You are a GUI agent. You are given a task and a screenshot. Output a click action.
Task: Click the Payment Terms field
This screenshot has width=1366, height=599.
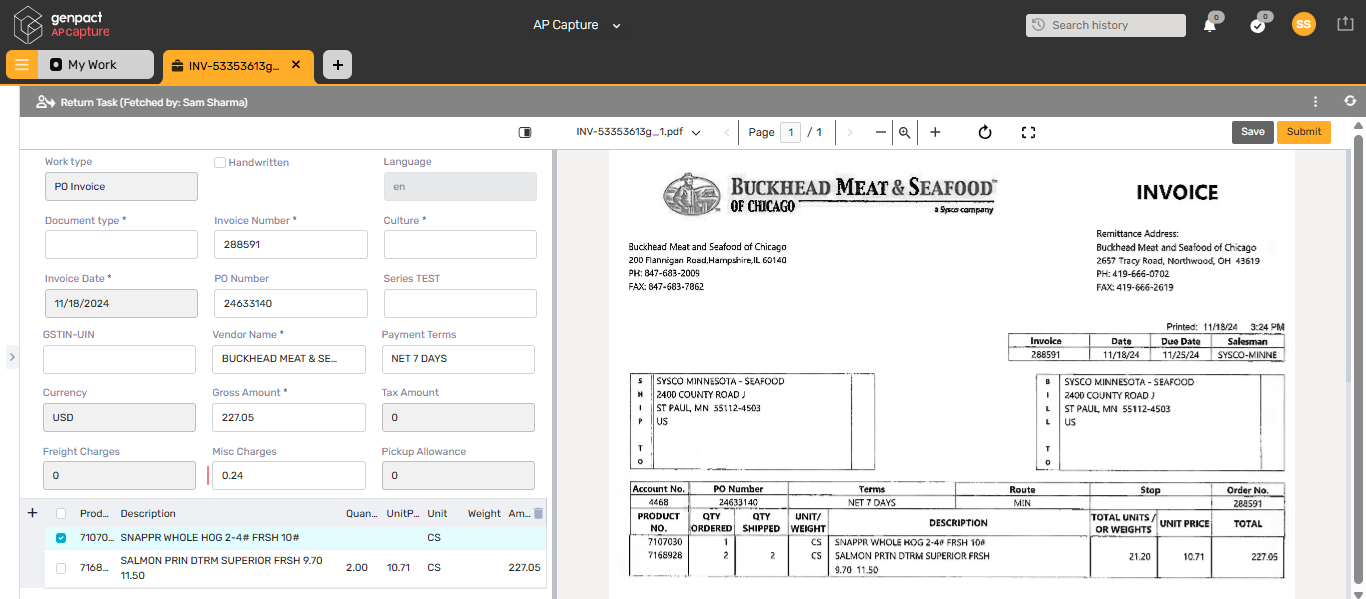pos(458,360)
